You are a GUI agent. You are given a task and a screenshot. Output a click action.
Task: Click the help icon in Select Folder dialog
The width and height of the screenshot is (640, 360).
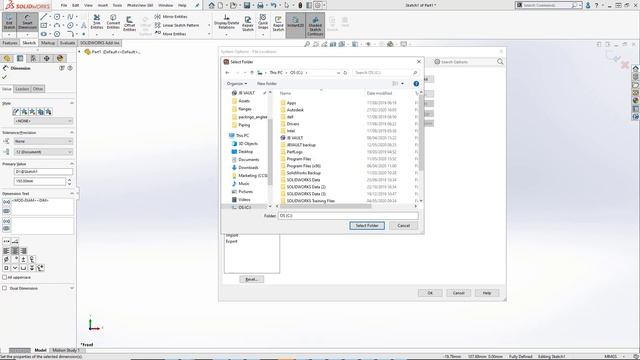(416, 83)
